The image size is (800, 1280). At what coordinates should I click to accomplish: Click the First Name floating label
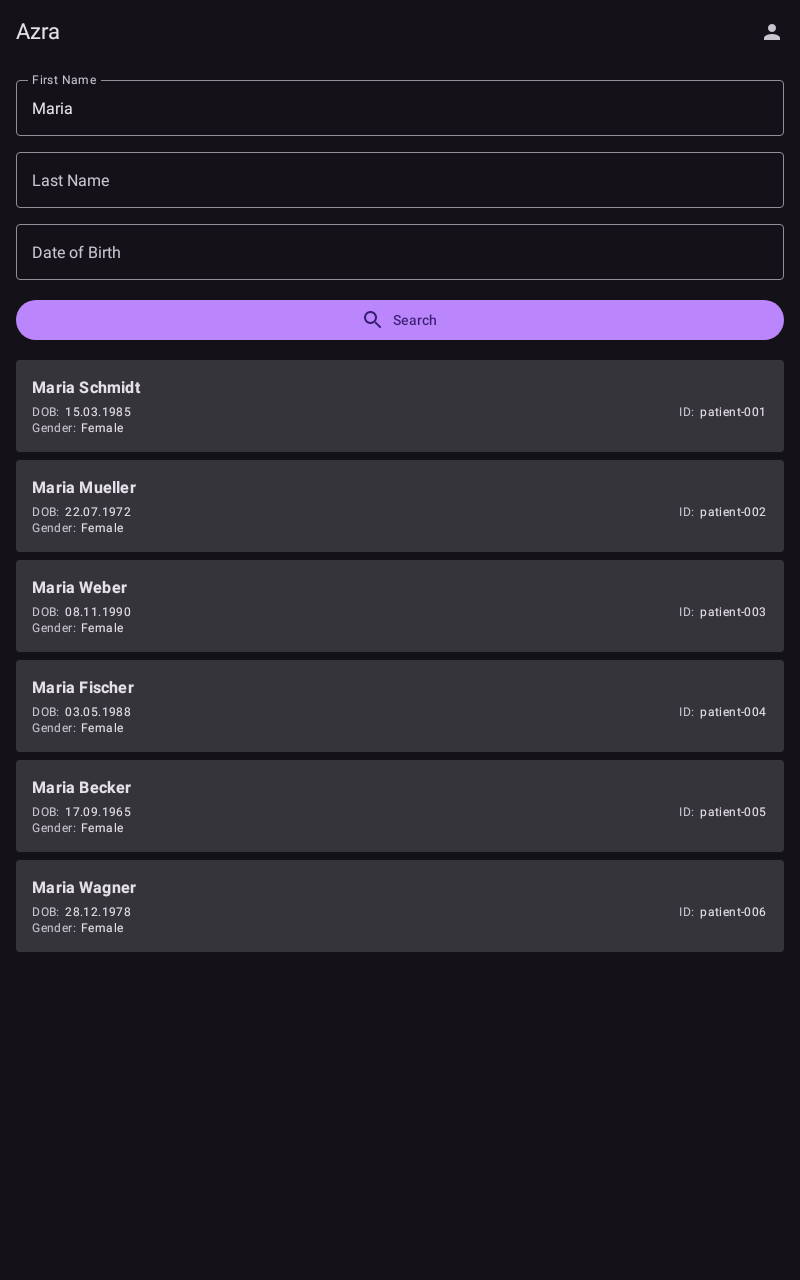click(x=63, y=80)
